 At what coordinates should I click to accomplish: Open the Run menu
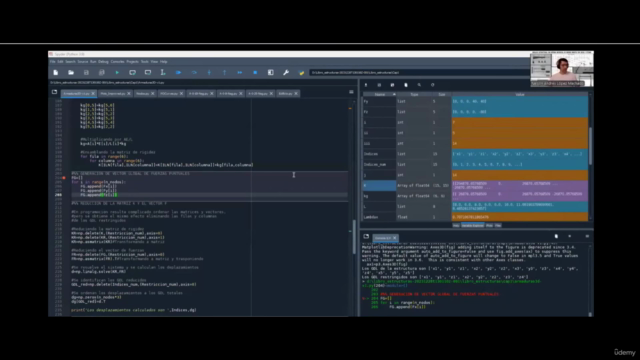pyautogui.click(x=93, y=62)
